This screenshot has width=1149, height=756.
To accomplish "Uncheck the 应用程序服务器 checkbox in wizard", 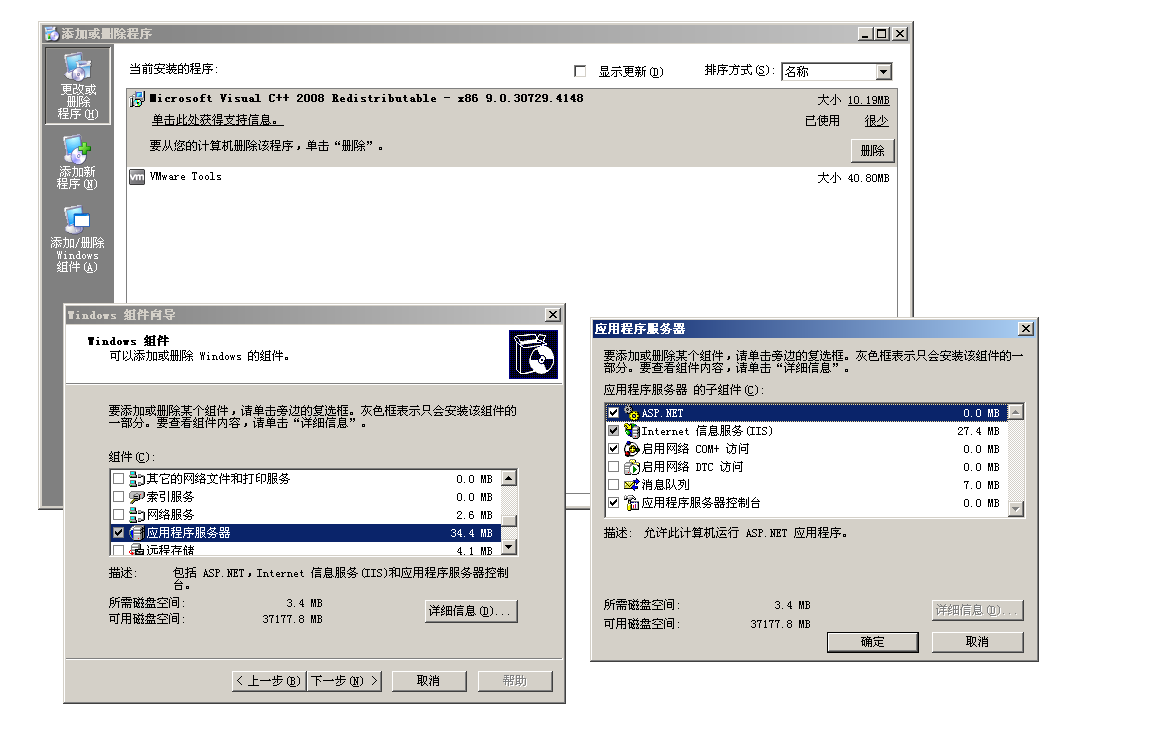I will (119, 533).
